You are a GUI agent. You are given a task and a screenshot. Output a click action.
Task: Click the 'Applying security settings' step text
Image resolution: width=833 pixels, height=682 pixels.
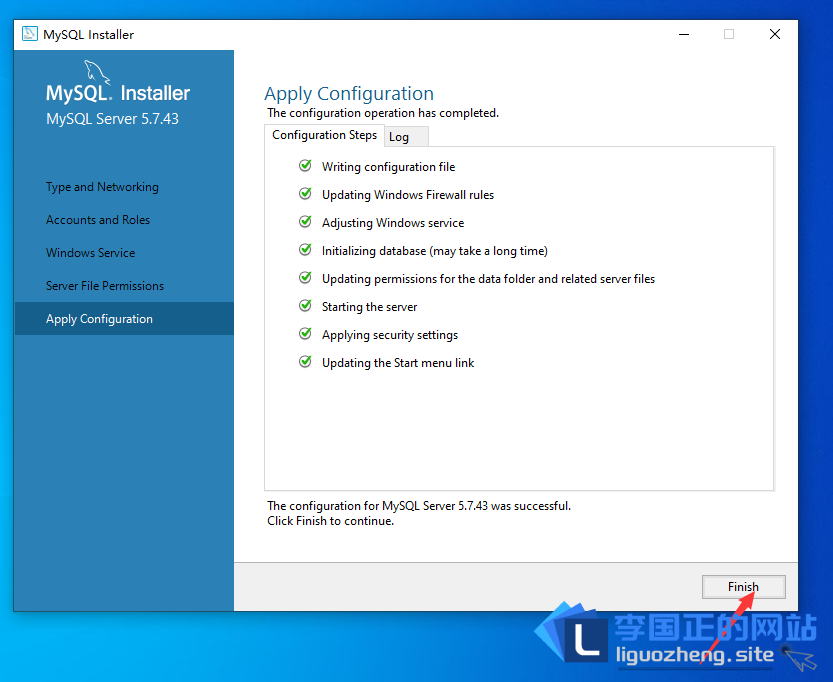click(390, 335)
